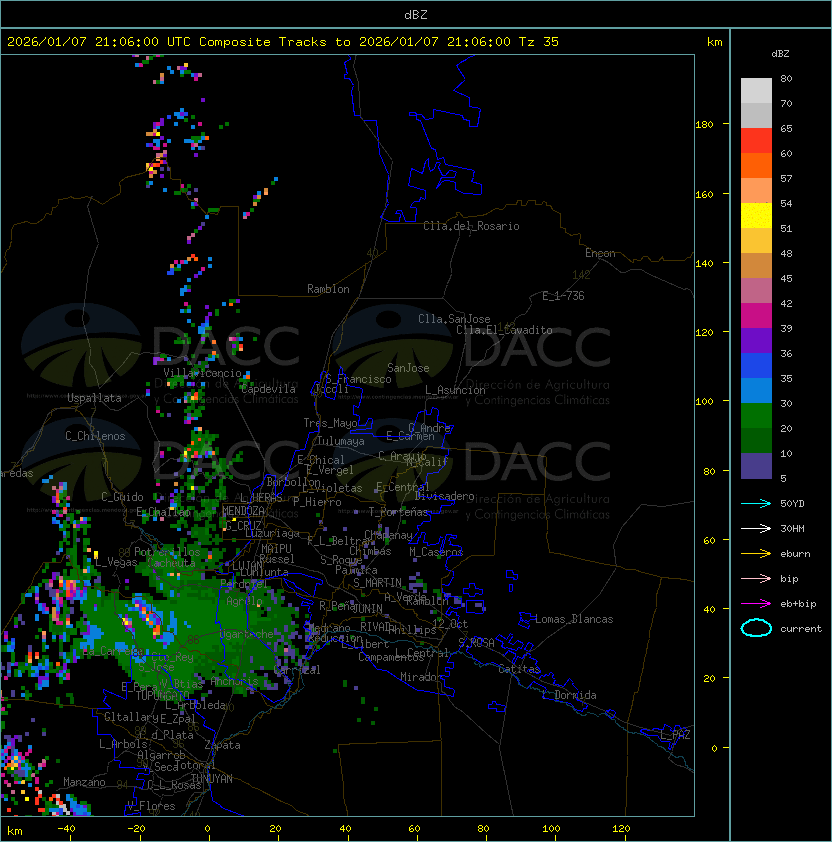Click the 'Tz 35' value in header
The image size is (832, 842).
coord(539,42)
